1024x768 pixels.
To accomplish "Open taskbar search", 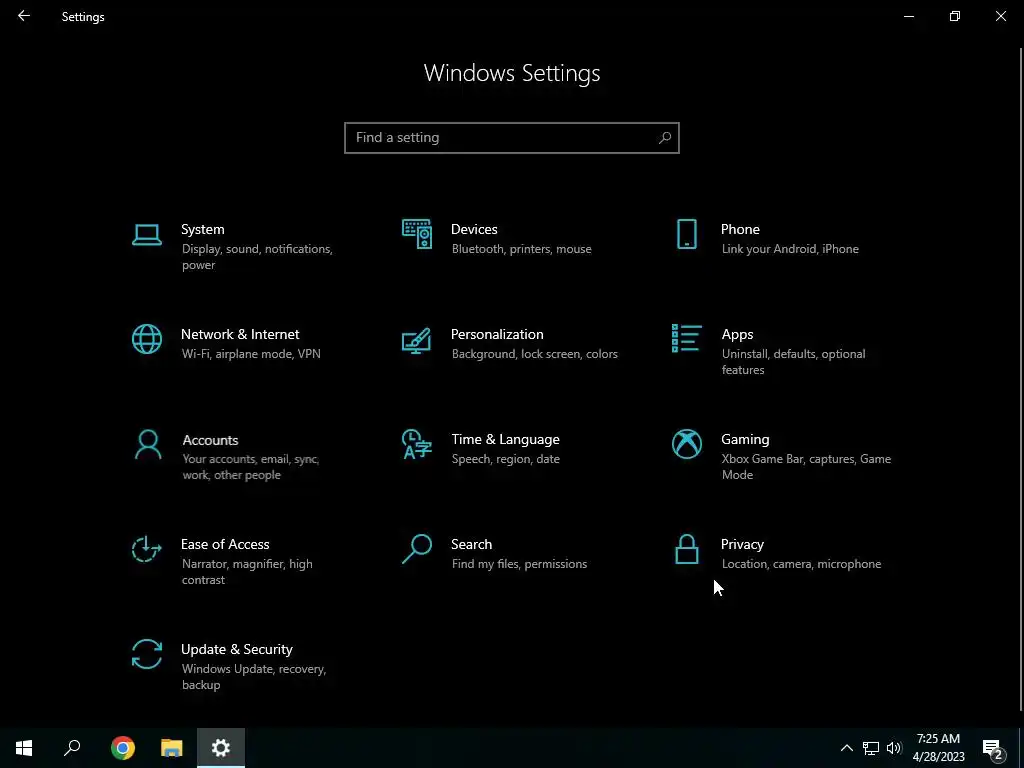I will pyautogui.click(x=72, y=748).
